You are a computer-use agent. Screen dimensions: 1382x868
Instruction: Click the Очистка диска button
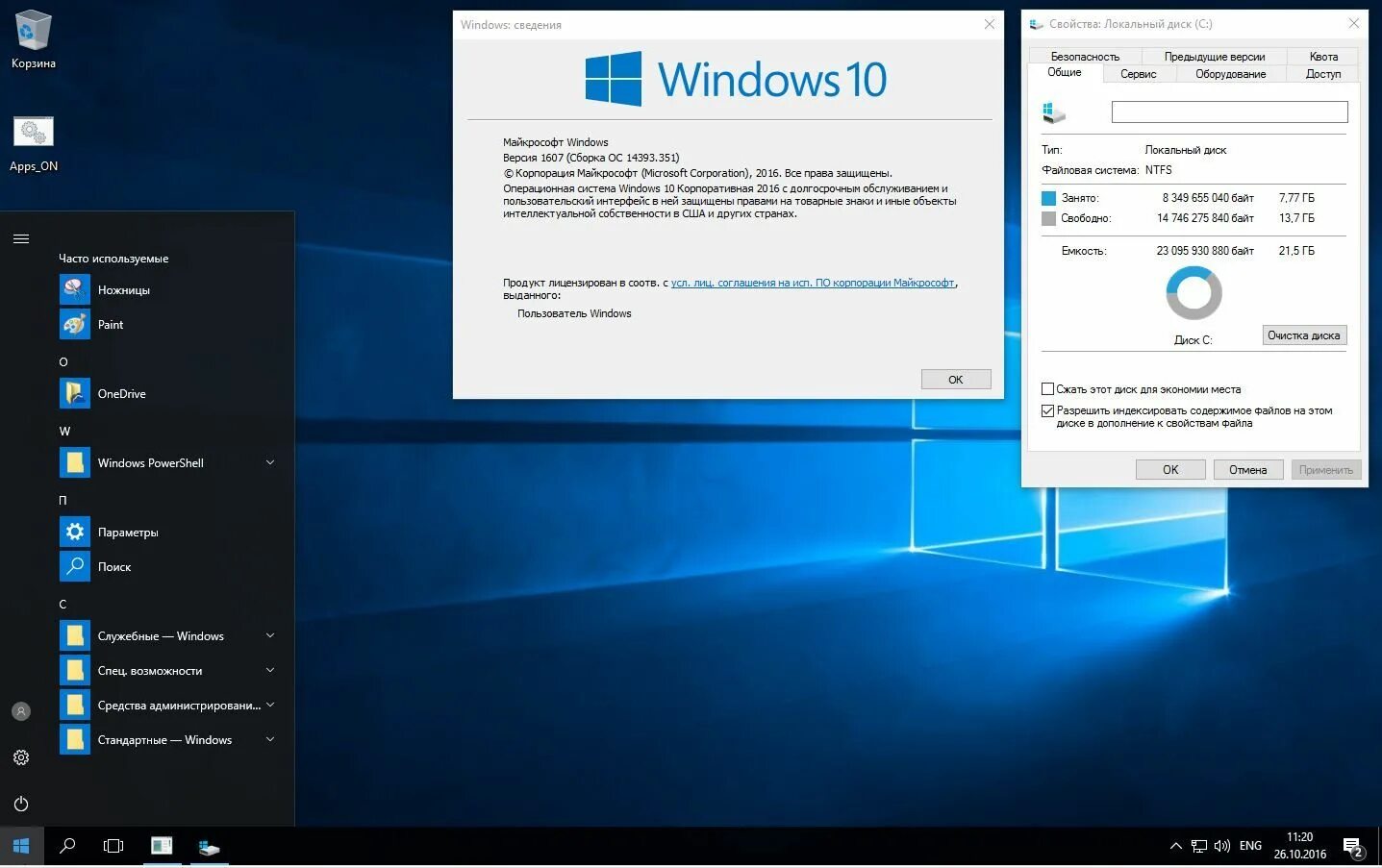click(1304, 335)
